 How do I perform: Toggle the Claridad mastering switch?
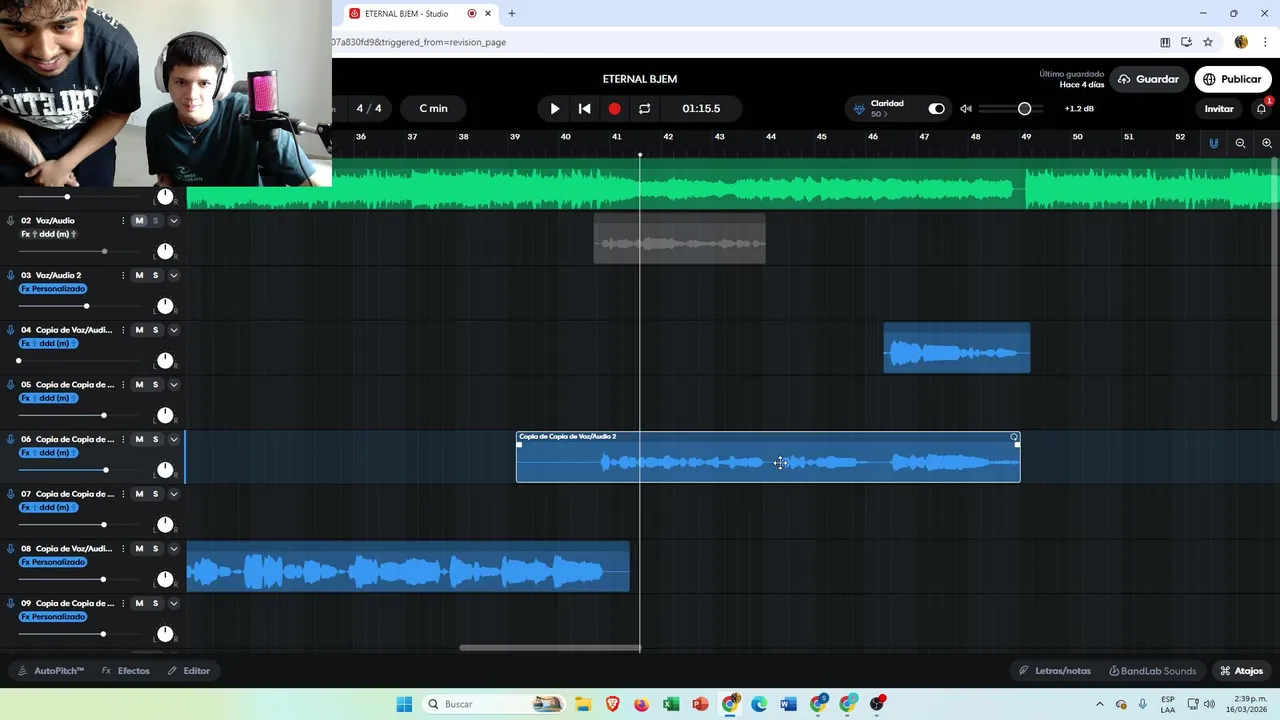pos(936,108)
